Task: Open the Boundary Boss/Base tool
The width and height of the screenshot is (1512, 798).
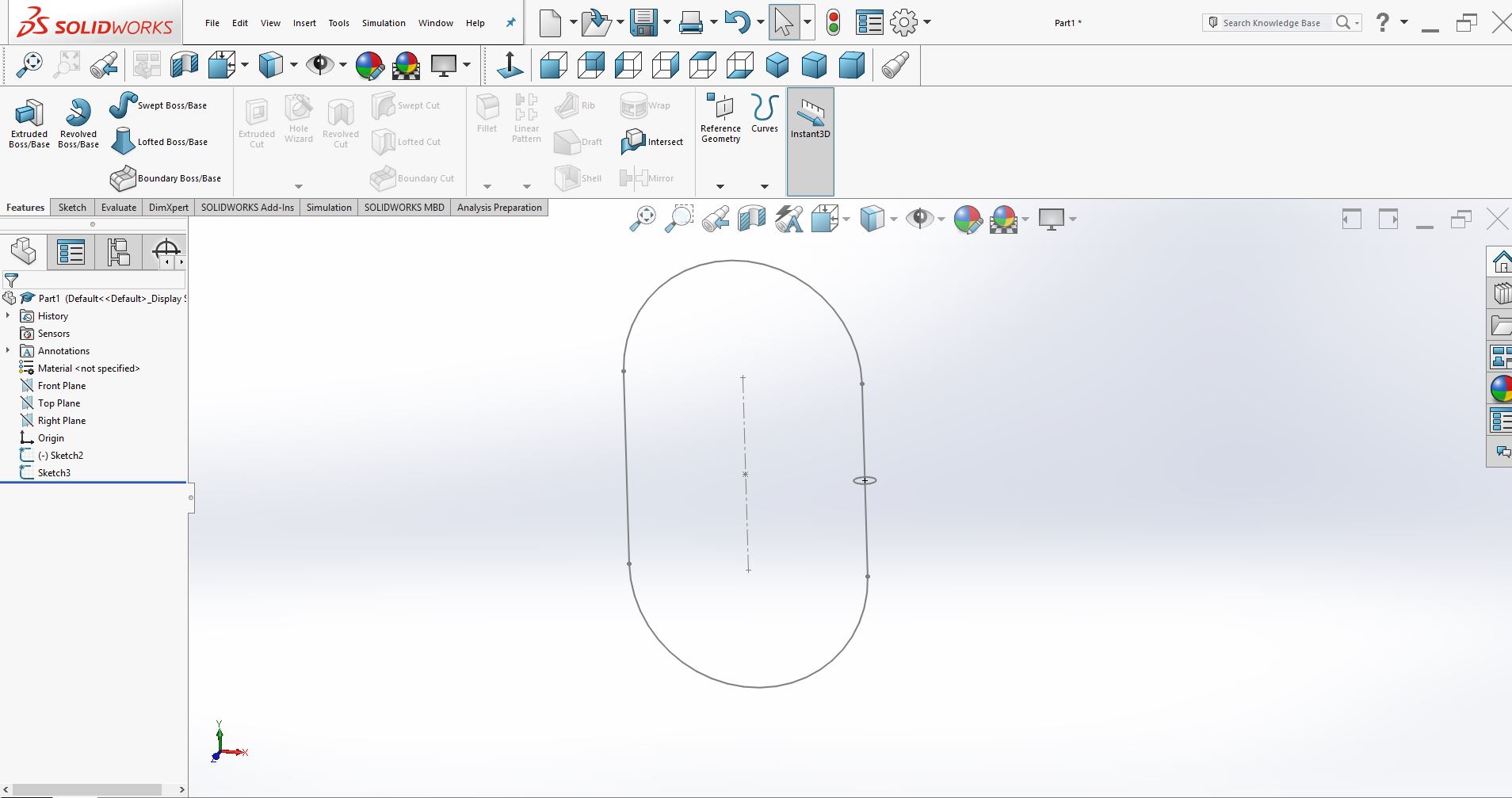Action: tap(166, 178)
